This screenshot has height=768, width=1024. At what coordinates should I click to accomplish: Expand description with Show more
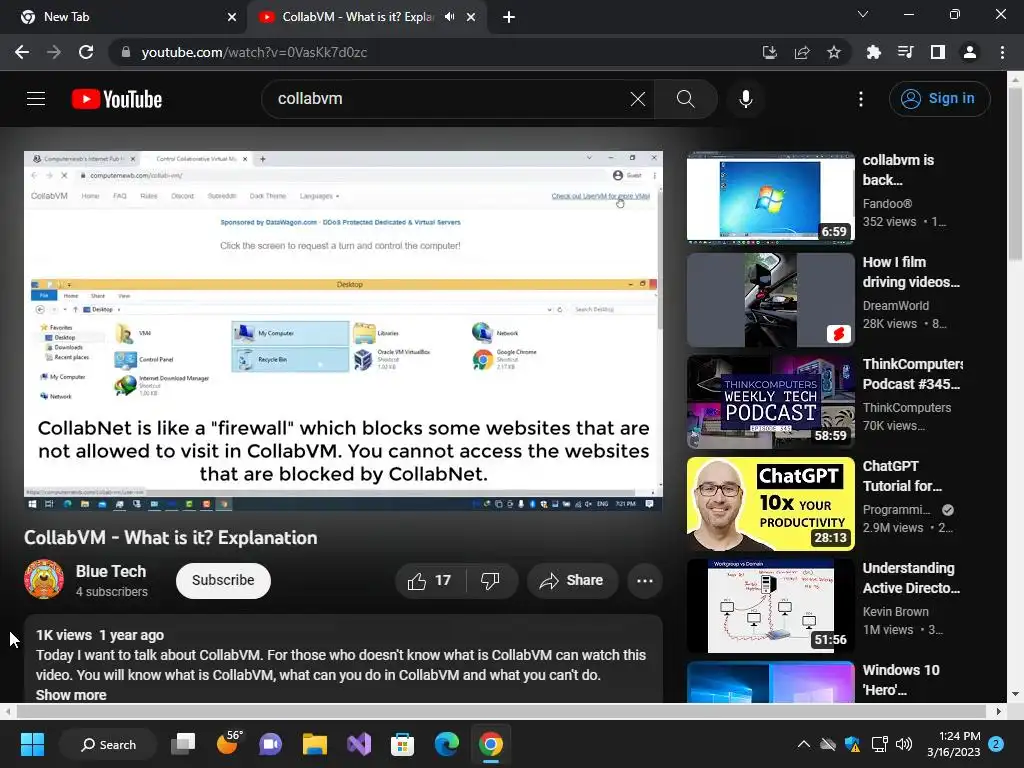click(x=71, y=695)
